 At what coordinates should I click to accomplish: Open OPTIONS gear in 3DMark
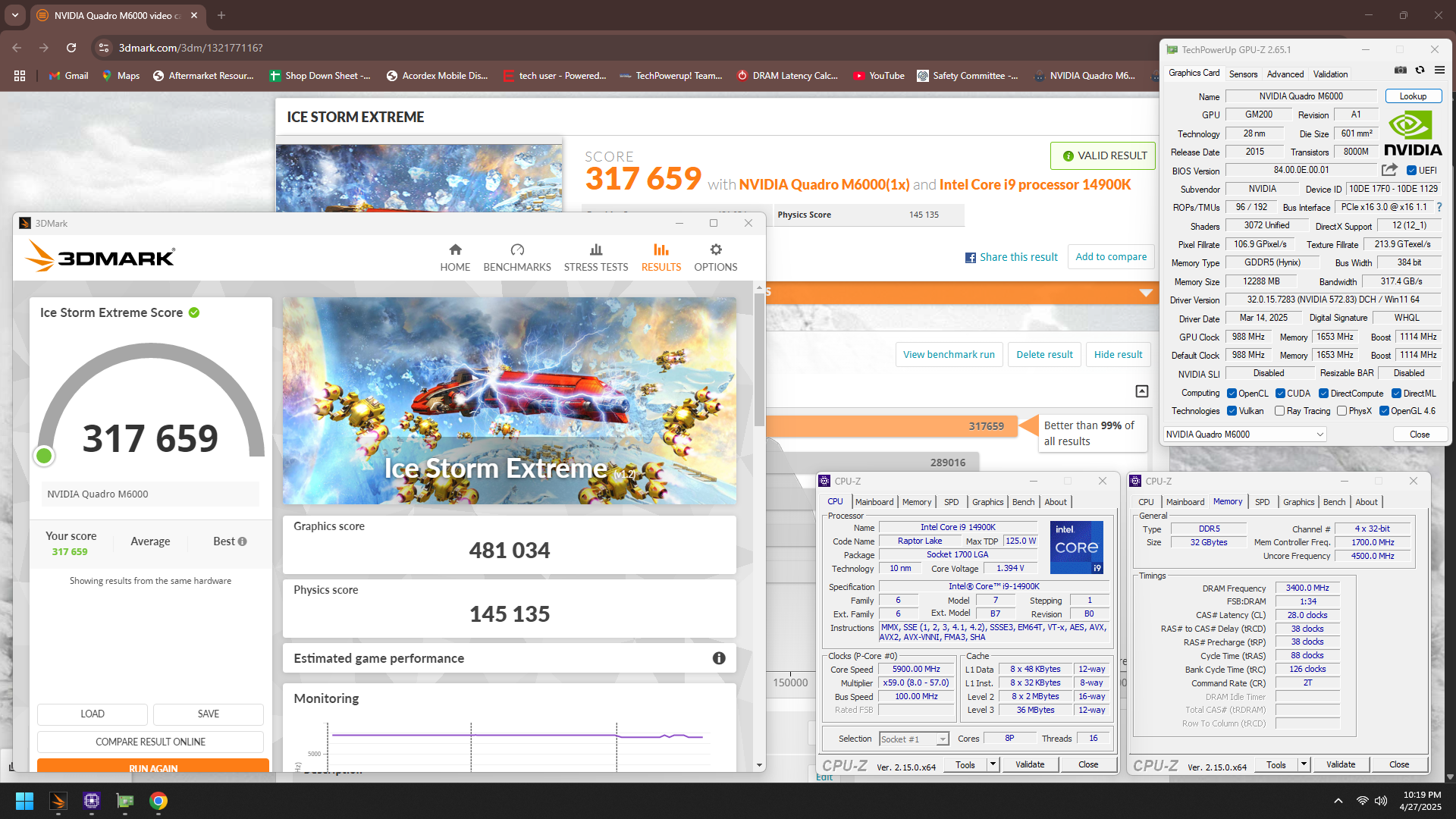click(x=716, y=258)
